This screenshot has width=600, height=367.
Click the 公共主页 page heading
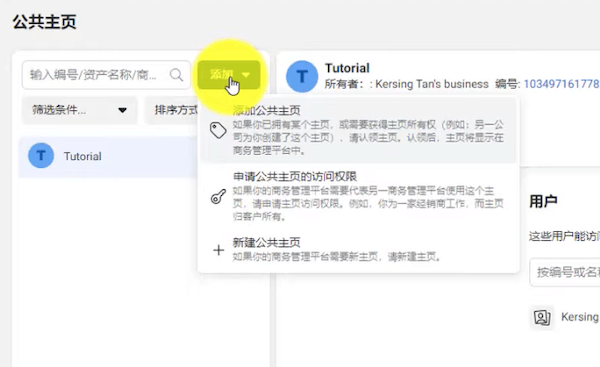click(x=44, y=22)
